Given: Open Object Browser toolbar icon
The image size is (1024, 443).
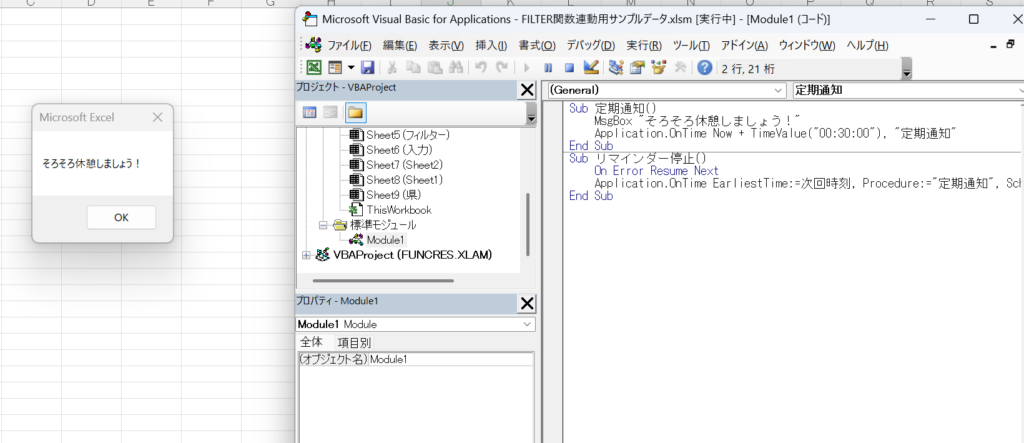Looking at the screenshot, I should [658, 67].
